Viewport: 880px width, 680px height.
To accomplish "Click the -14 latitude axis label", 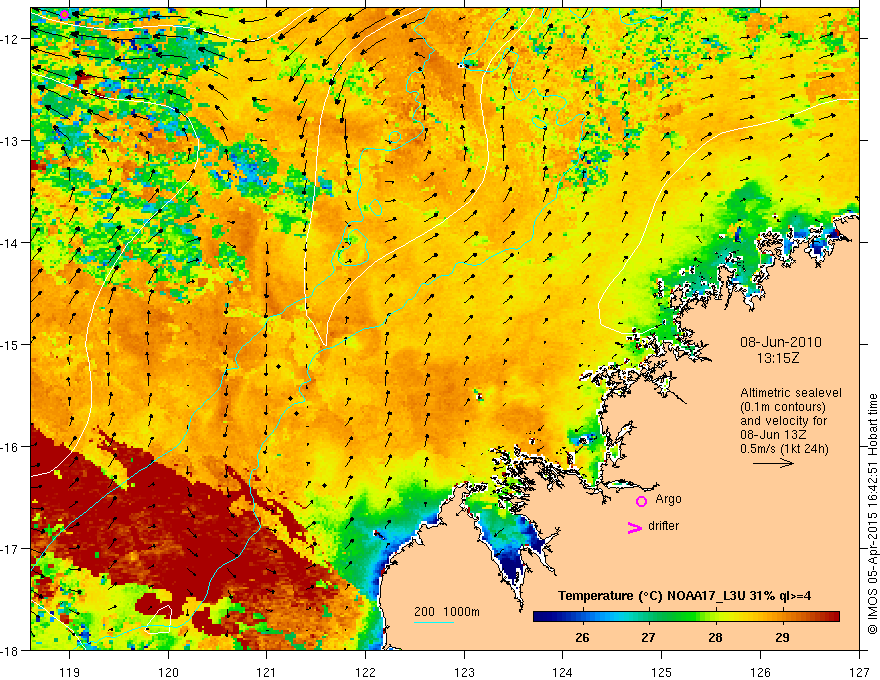I will pos(11,243).
